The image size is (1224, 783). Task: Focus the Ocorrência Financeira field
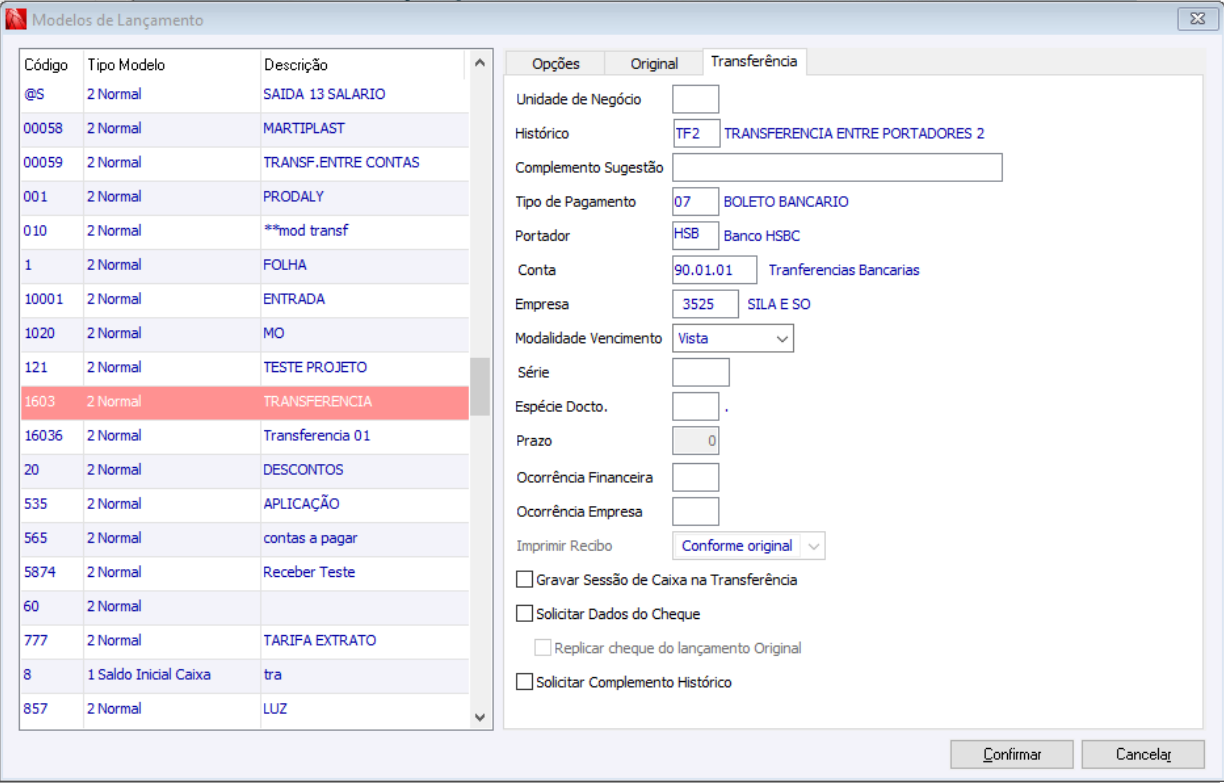696,477
